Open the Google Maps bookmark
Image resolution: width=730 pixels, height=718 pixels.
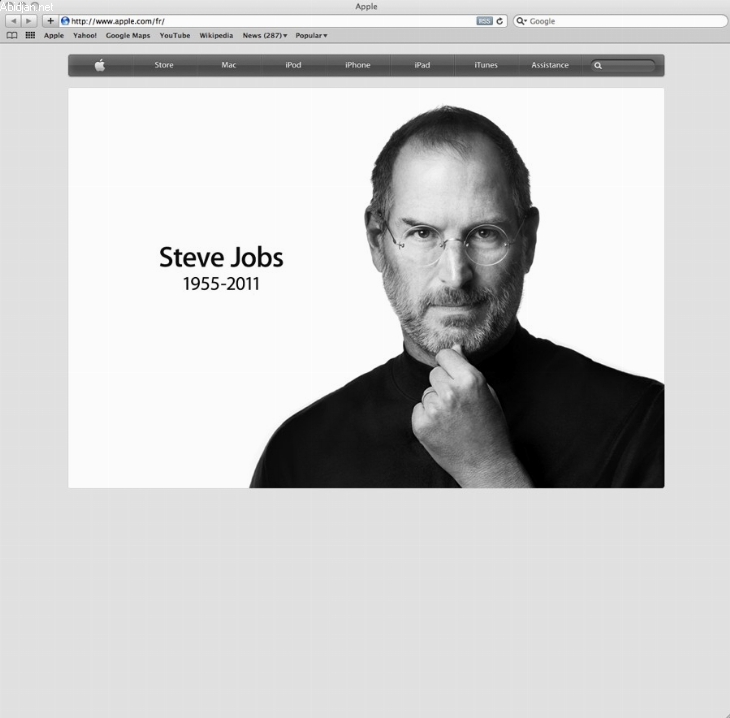pyautogui.click(x=128, y=35)
